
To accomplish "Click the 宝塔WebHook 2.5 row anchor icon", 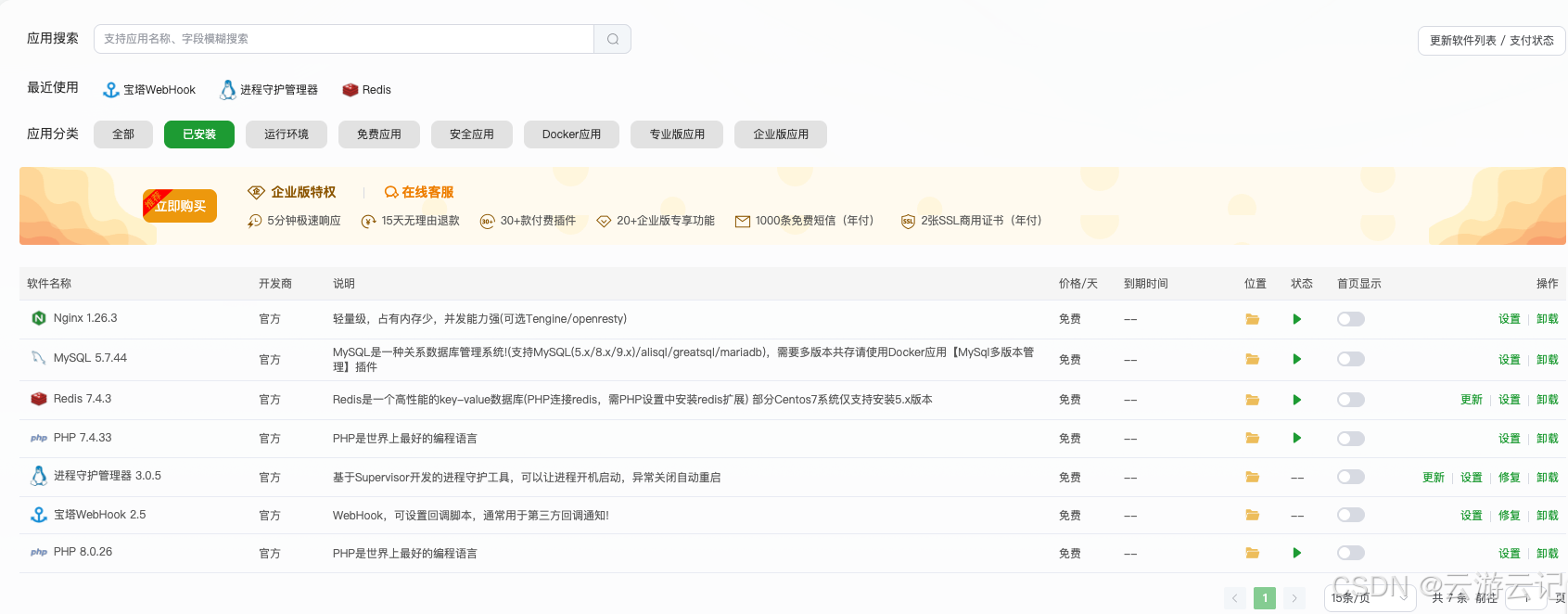I will (39, 515).
